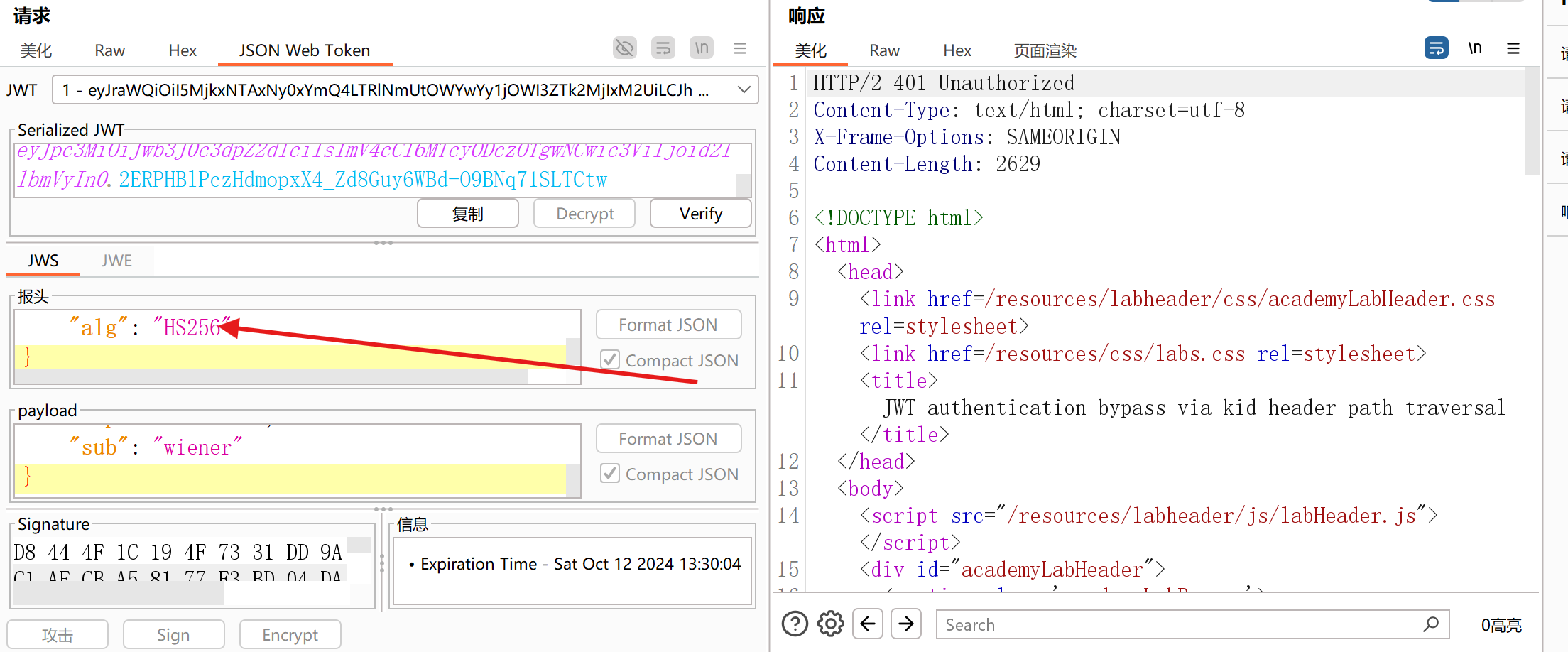The width and height of the screenshot is (1568, 652).
Task: Select the JWE tab
Action: [116, 261]
